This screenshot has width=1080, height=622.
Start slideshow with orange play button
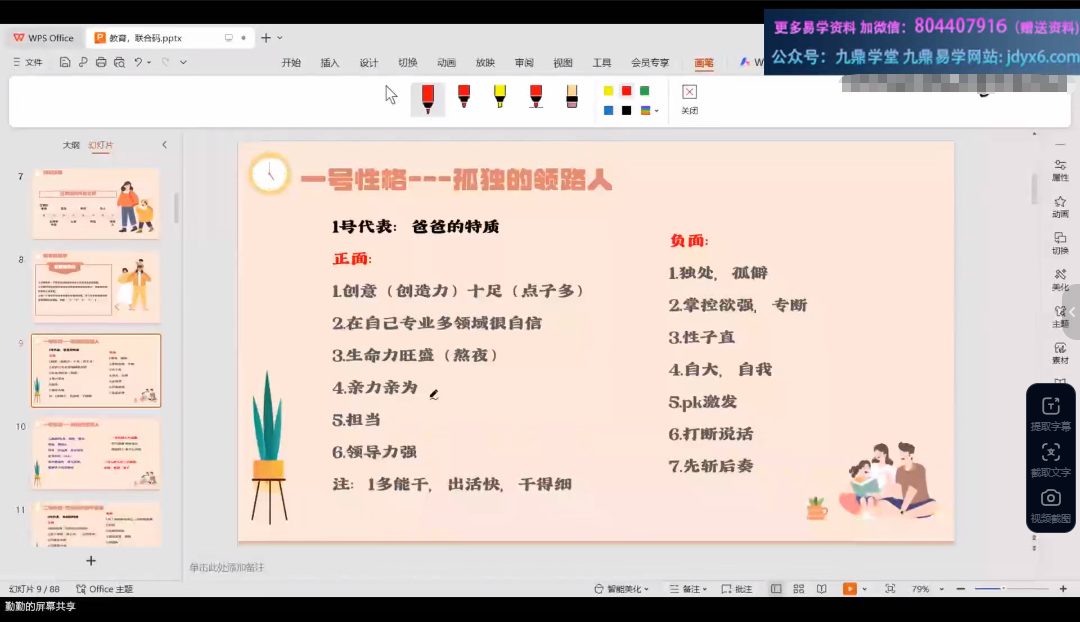tap(849, 589)
